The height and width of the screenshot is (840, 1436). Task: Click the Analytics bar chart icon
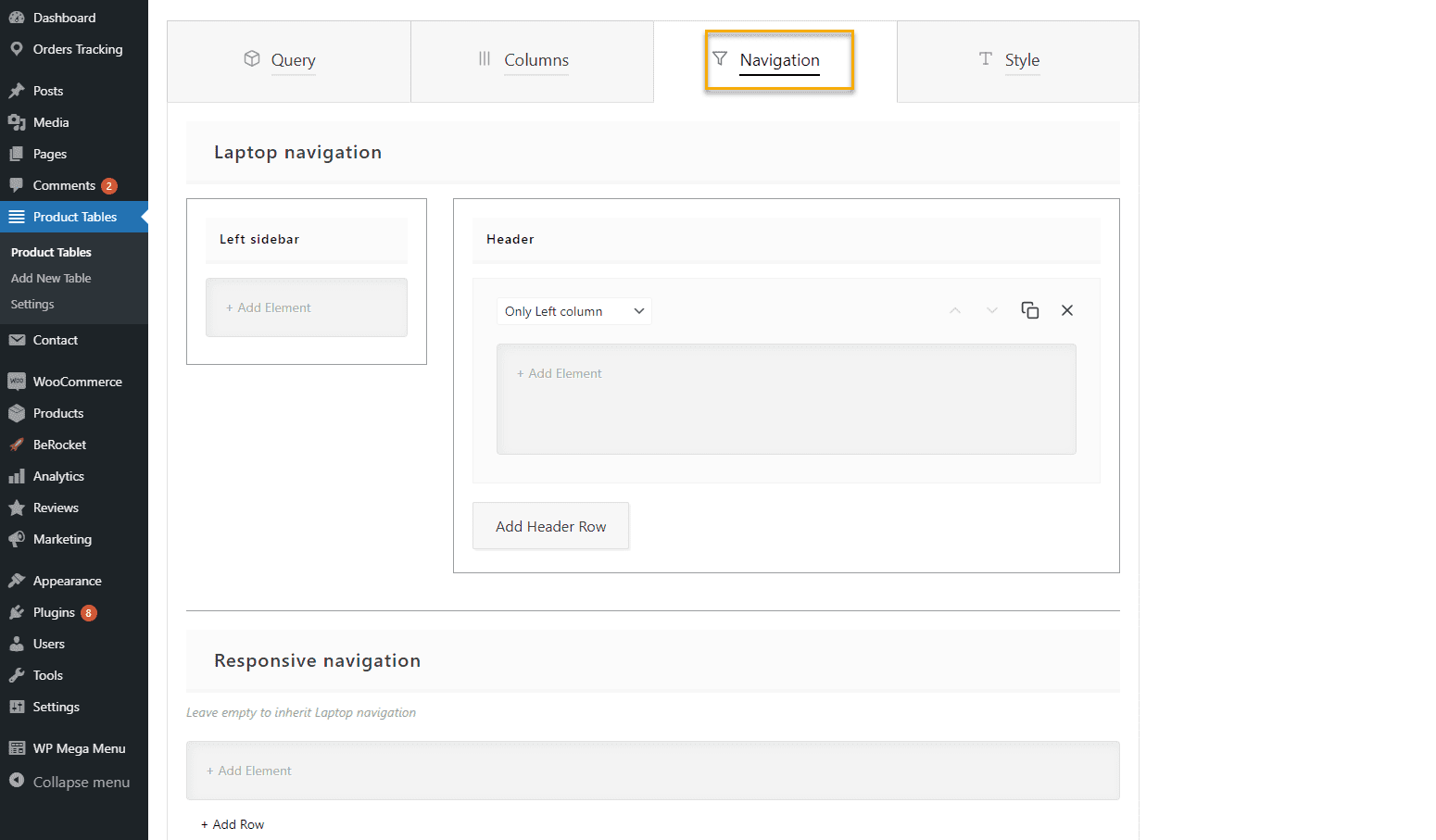(x=17, y=476)
